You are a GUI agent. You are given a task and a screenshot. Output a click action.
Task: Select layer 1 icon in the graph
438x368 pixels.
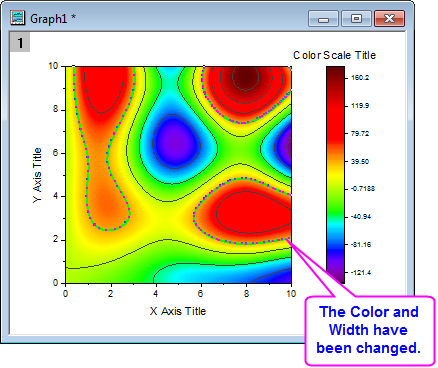[20, 42]
